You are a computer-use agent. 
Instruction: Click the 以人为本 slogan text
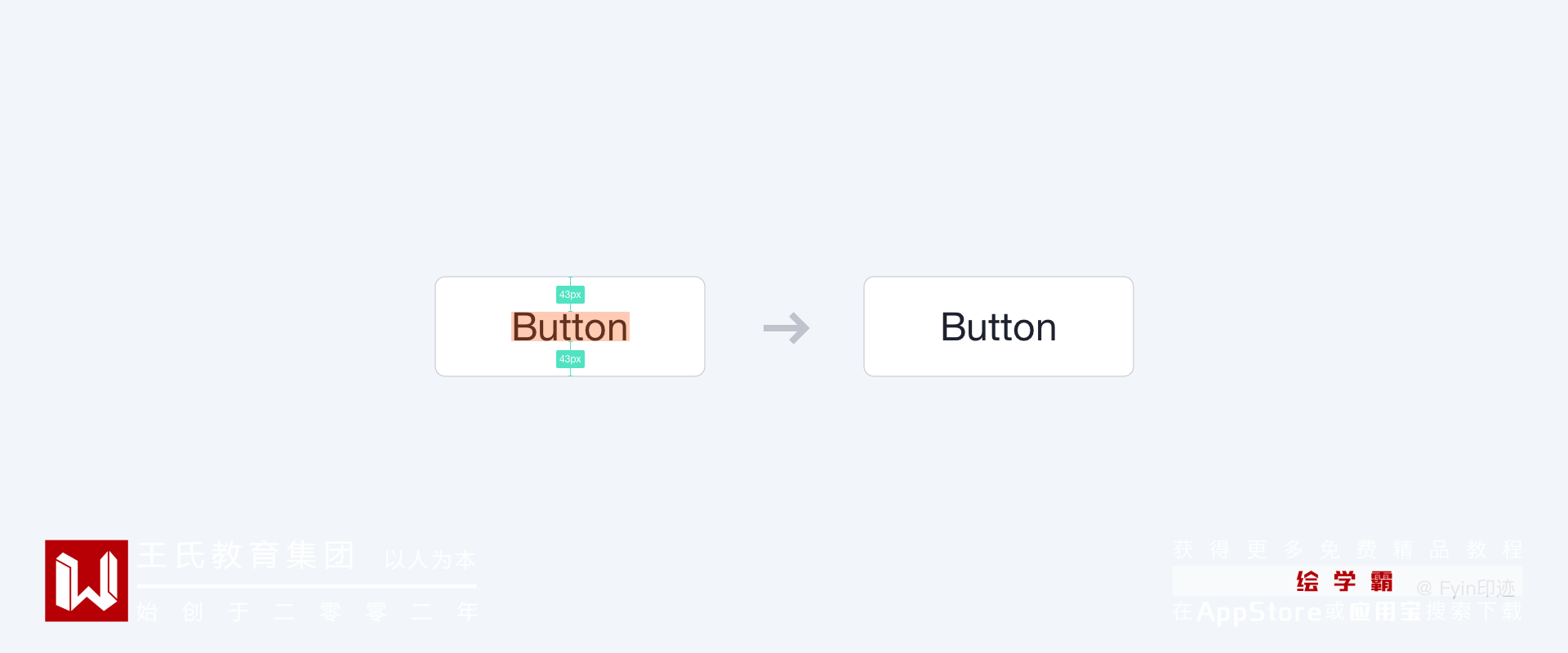(430, 559)
